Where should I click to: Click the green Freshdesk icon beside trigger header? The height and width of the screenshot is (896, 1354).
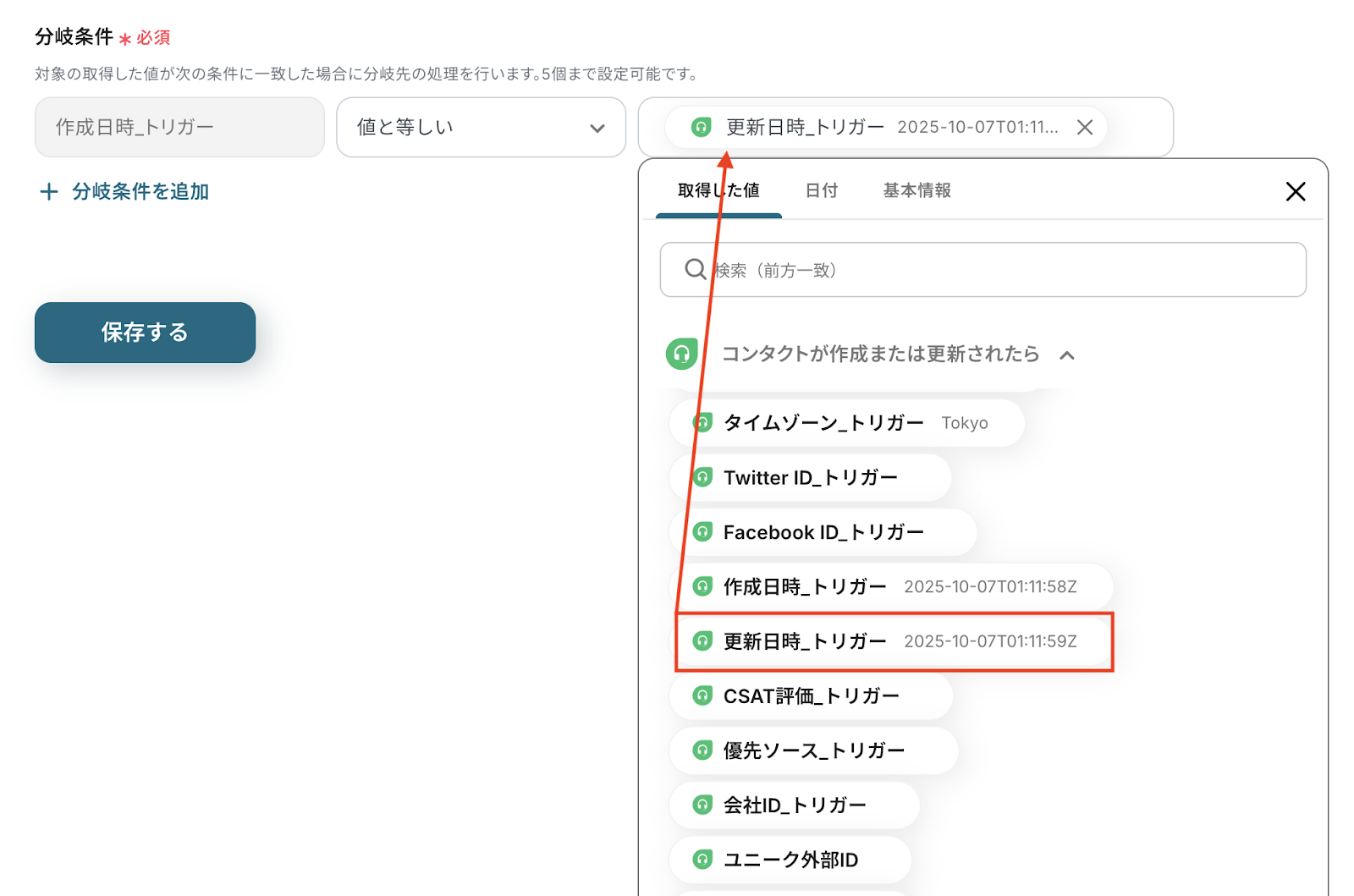[x=681, y=354]
